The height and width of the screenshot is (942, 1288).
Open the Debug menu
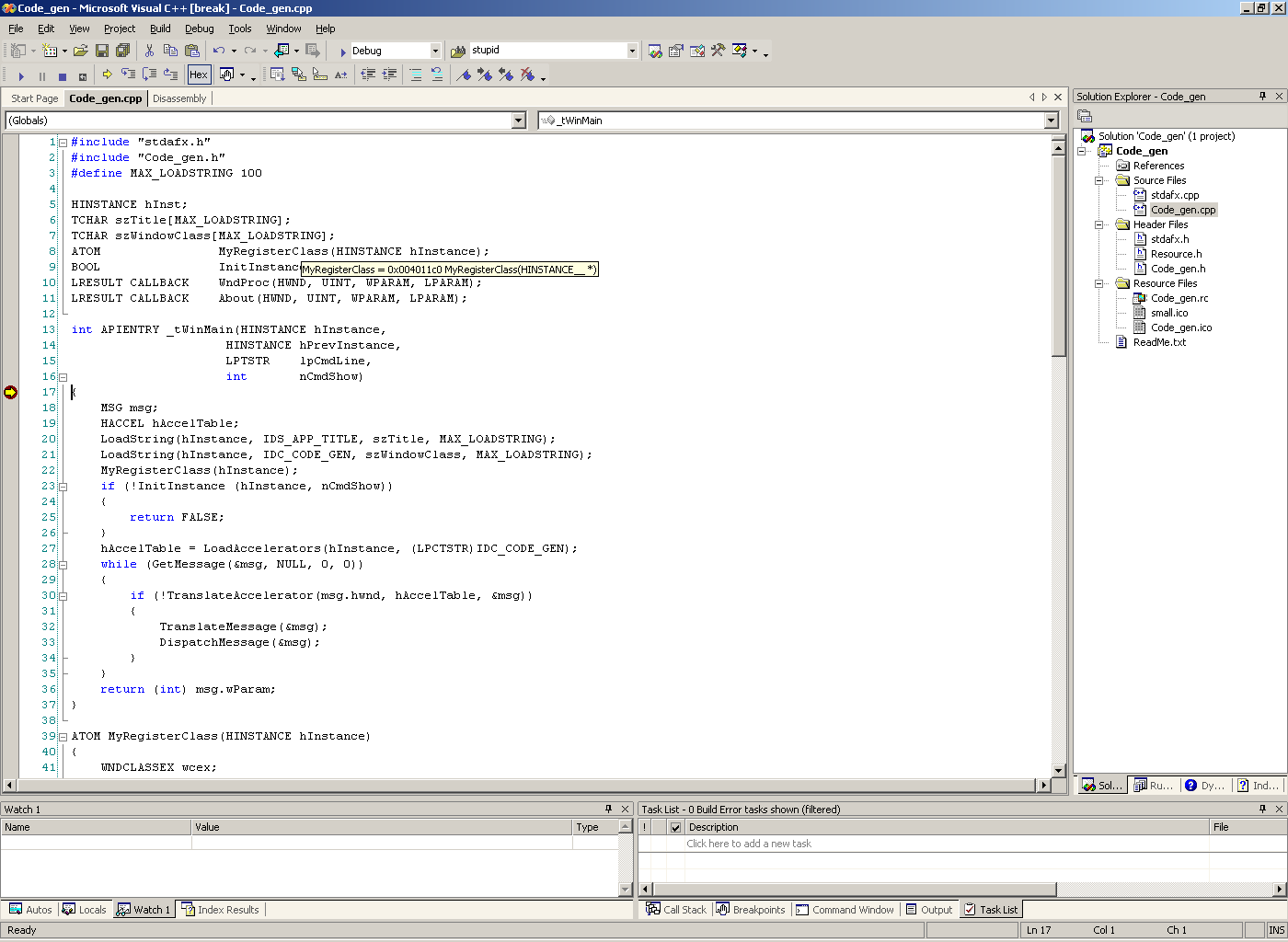tap(199, 29)
